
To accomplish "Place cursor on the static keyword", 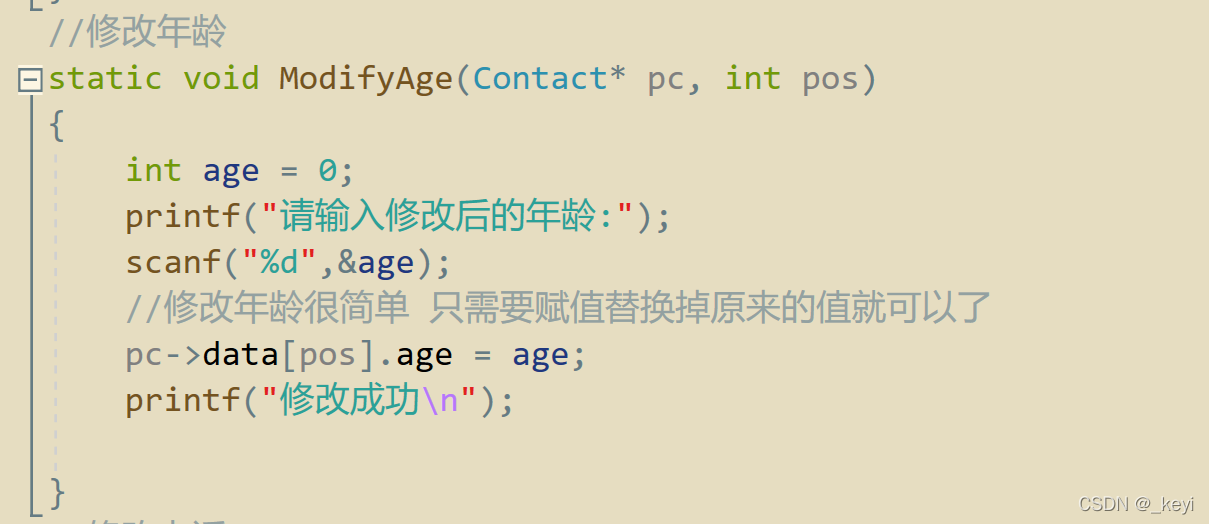I will tap(105, 78).
